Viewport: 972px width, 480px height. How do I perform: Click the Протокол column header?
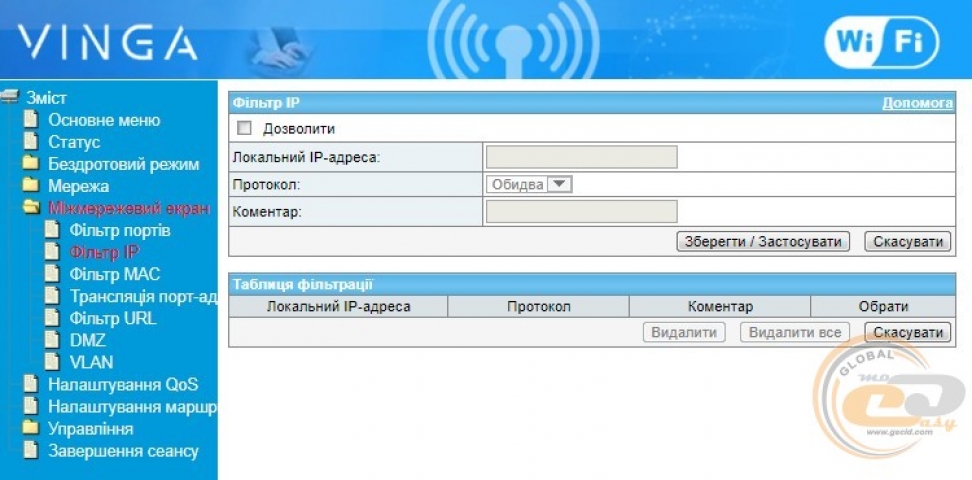538,306
